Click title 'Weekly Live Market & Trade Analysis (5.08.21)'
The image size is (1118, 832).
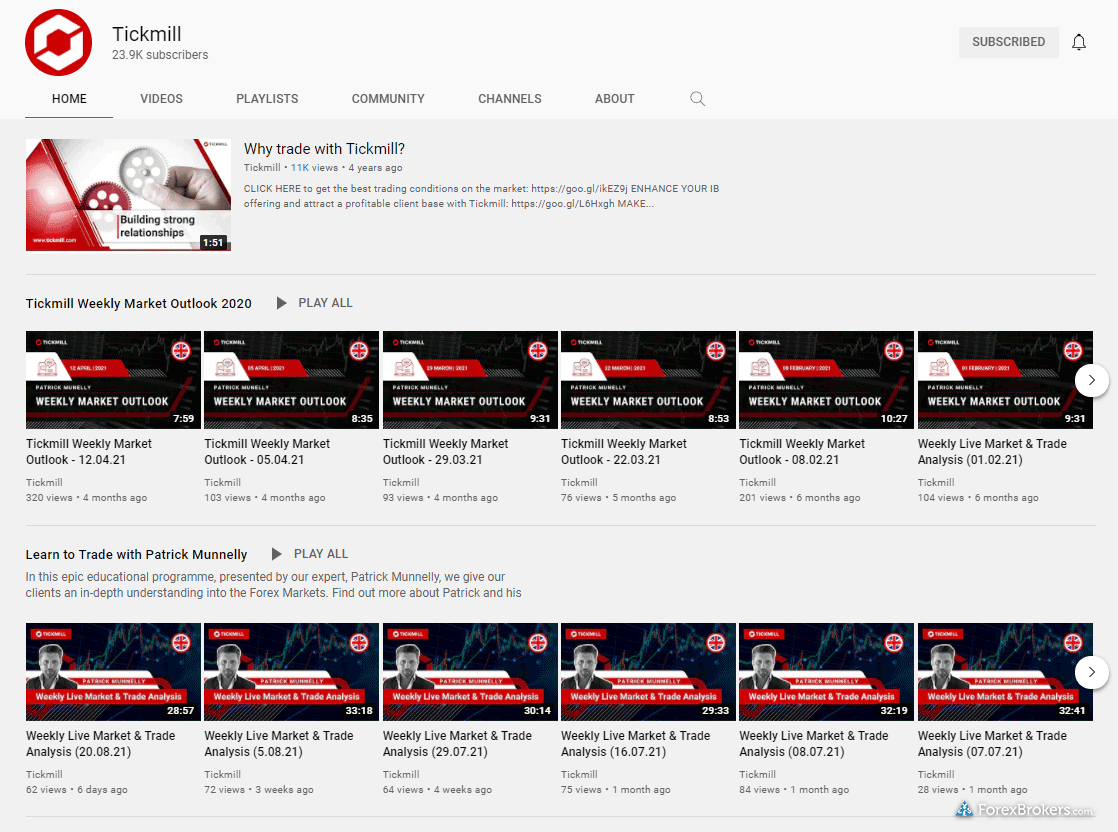coord(279,744)
